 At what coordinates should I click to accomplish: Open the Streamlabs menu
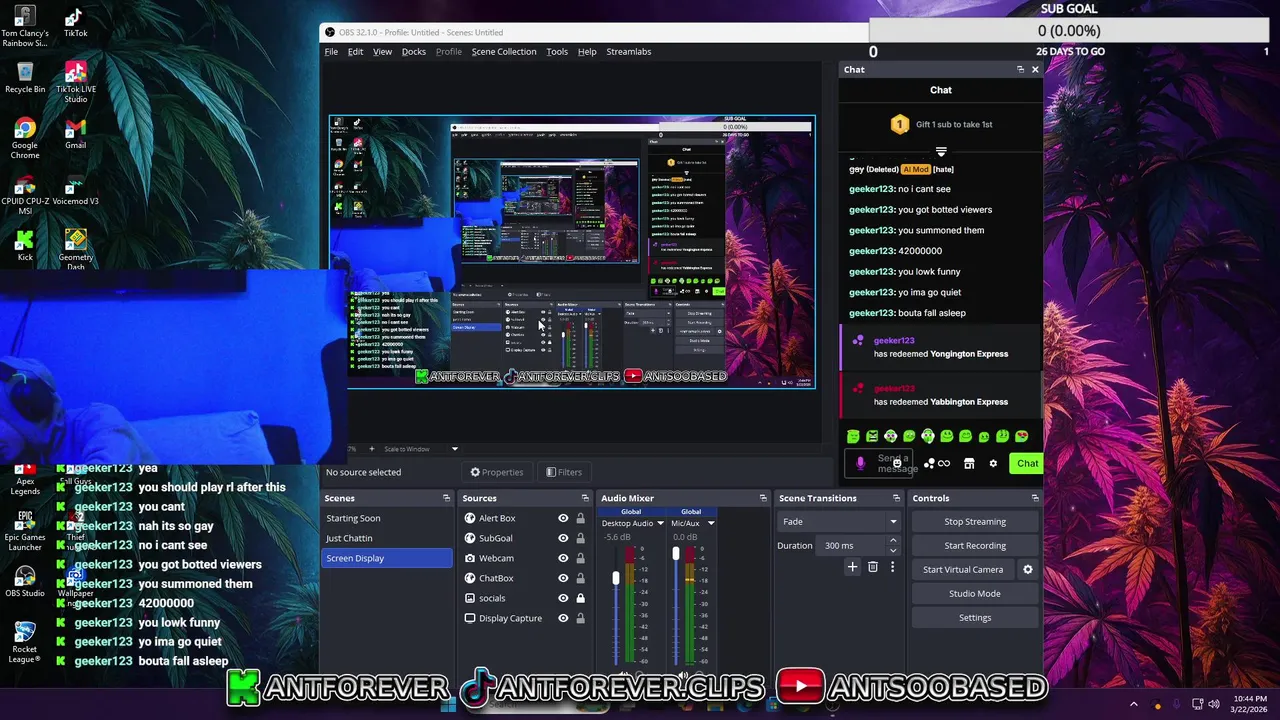click(629, 51)
